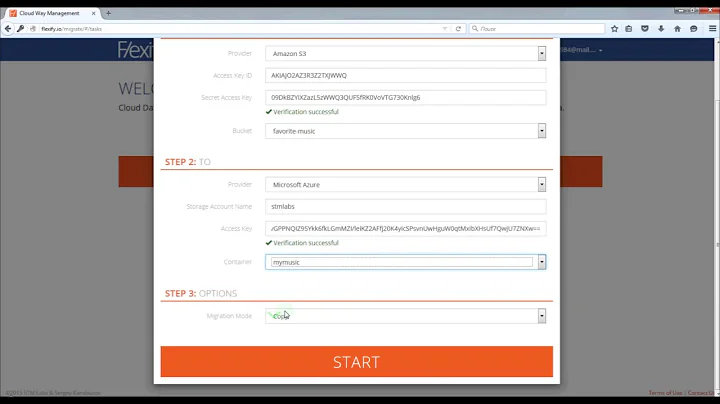Click the chat bubble icon in toolbar
Screen dimensions: 720x404
tap(693, 28)
